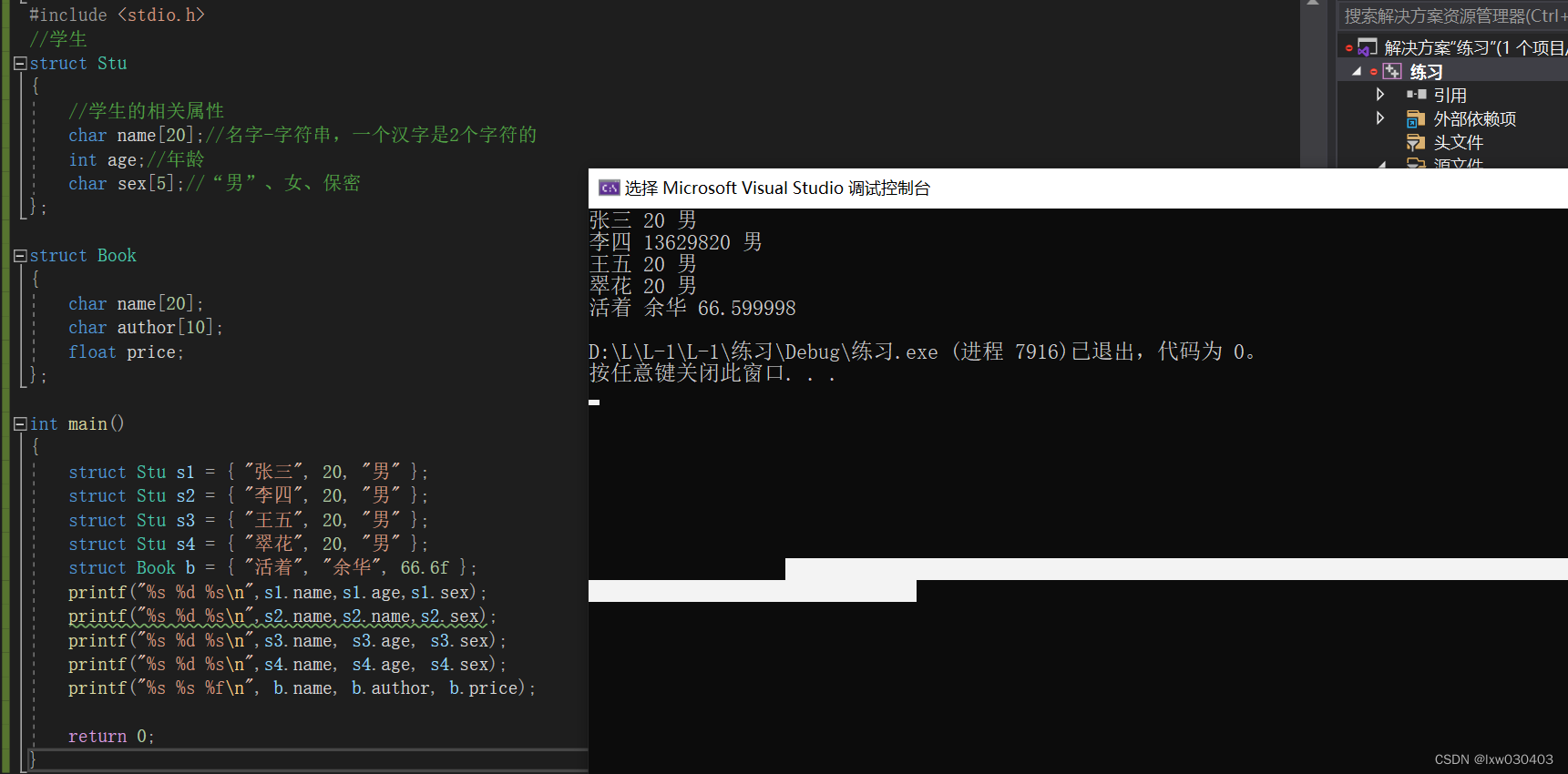
Task: Select the 练习 project row
Action: [1452, 71]
